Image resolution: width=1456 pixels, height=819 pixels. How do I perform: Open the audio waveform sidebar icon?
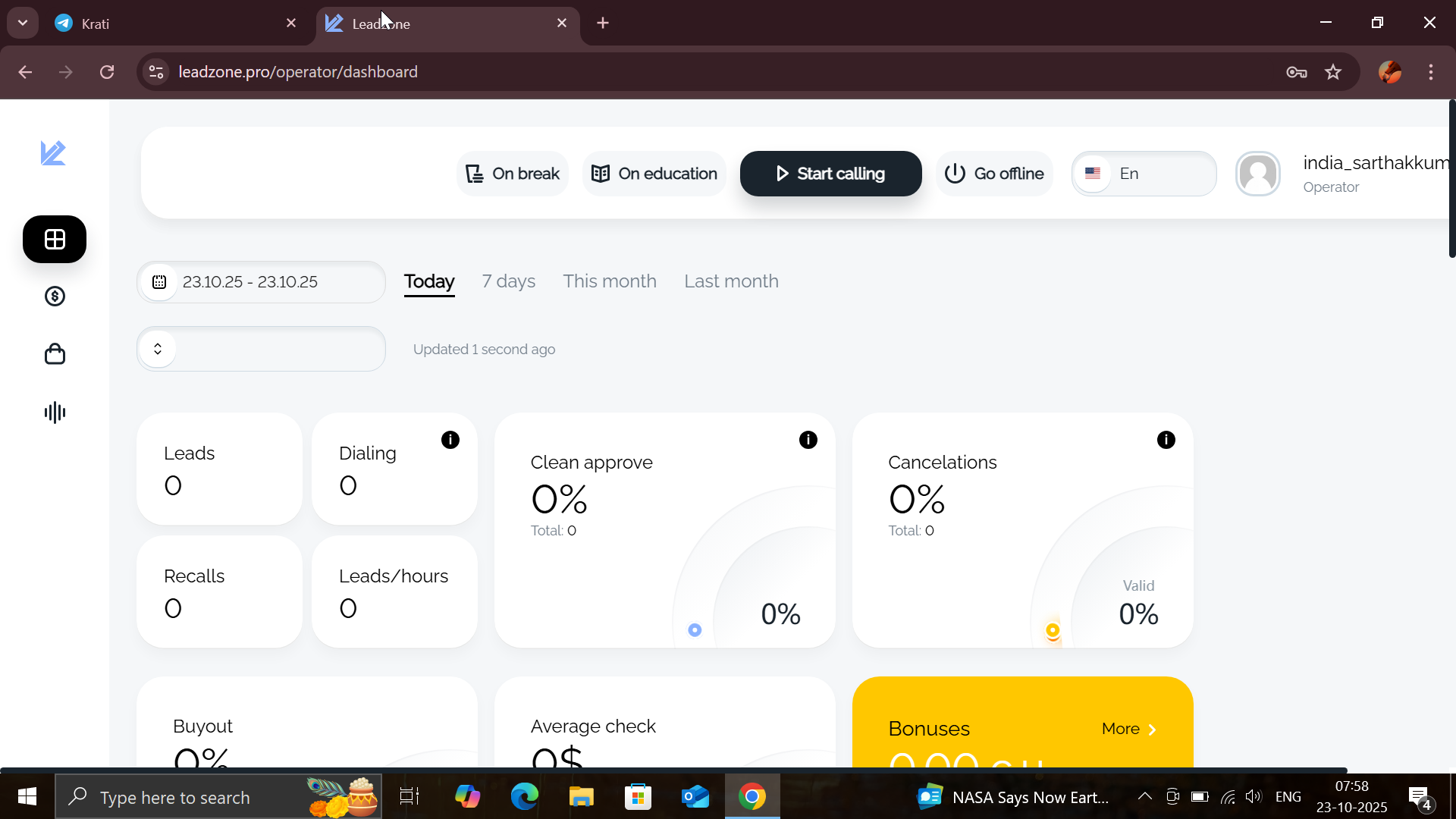pos(55,413)
